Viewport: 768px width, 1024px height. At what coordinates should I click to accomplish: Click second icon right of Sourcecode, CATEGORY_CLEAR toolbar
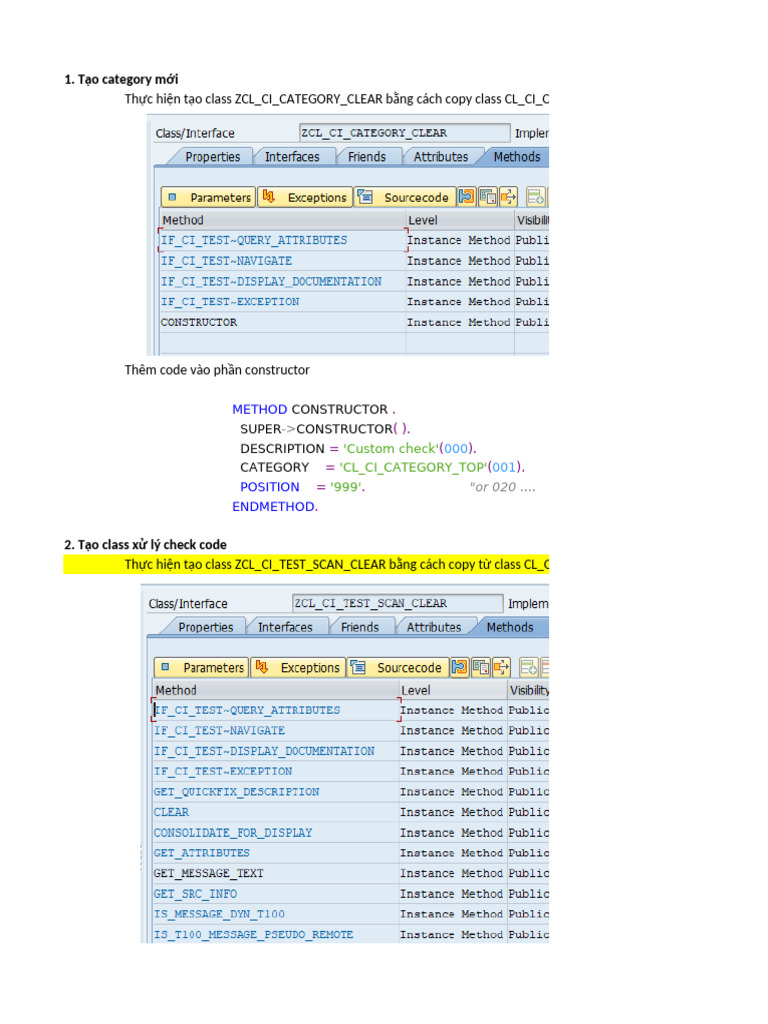click(x=488, y=198)
